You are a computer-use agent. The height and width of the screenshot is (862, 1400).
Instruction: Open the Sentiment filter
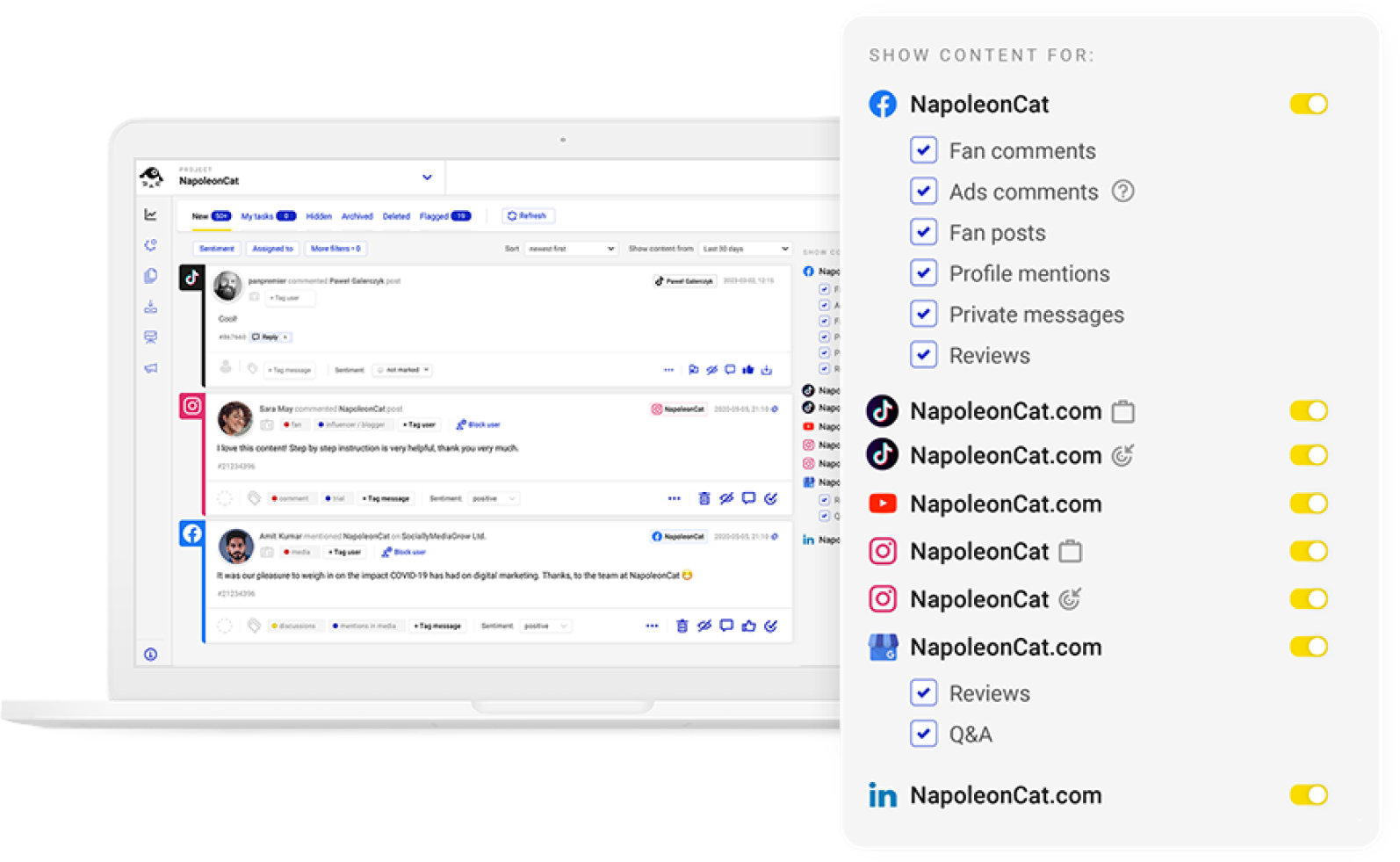point(216,249)
